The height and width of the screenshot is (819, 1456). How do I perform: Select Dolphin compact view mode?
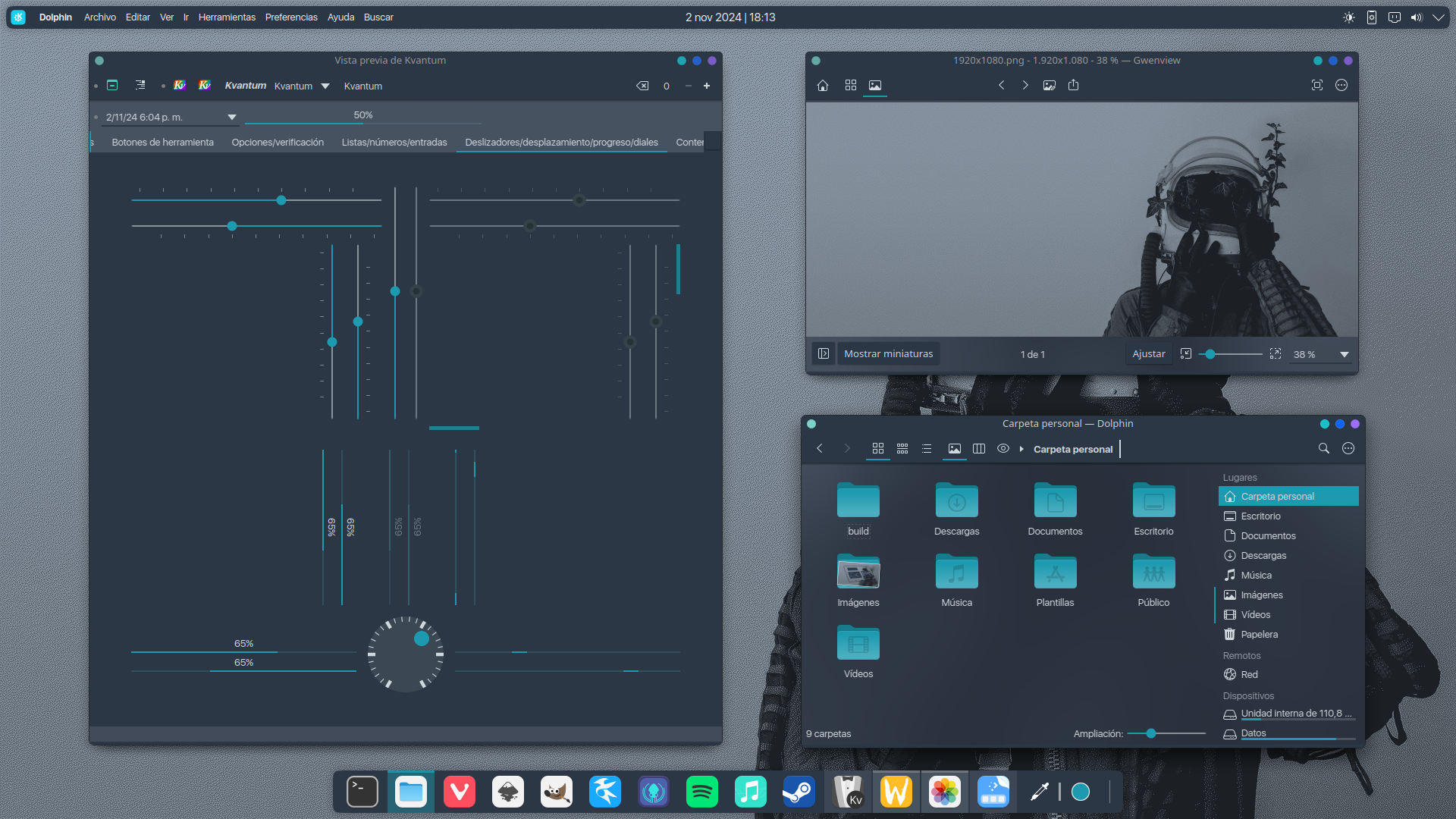(902, 449)
